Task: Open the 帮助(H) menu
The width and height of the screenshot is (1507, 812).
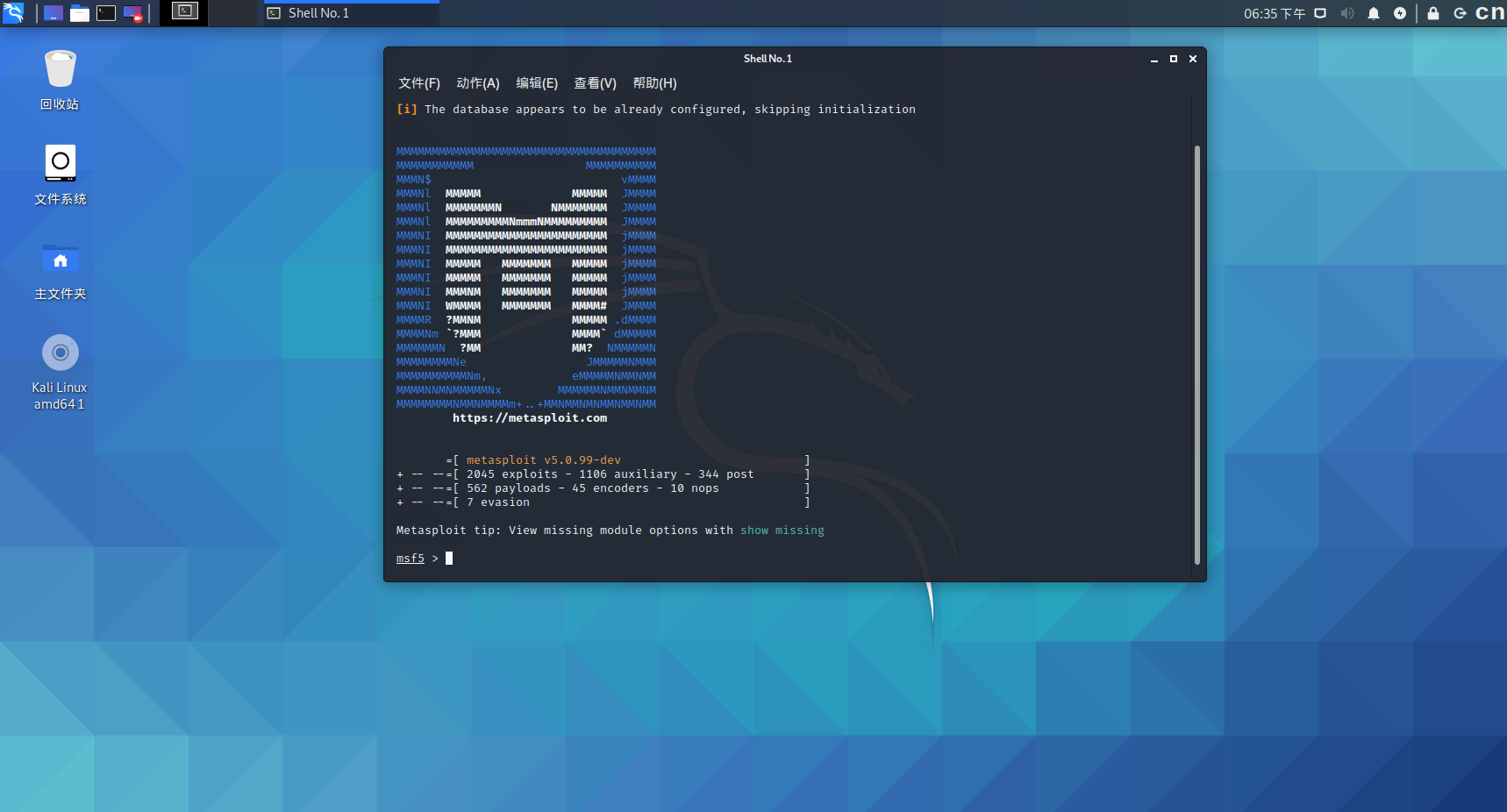Action: point(655,83)
